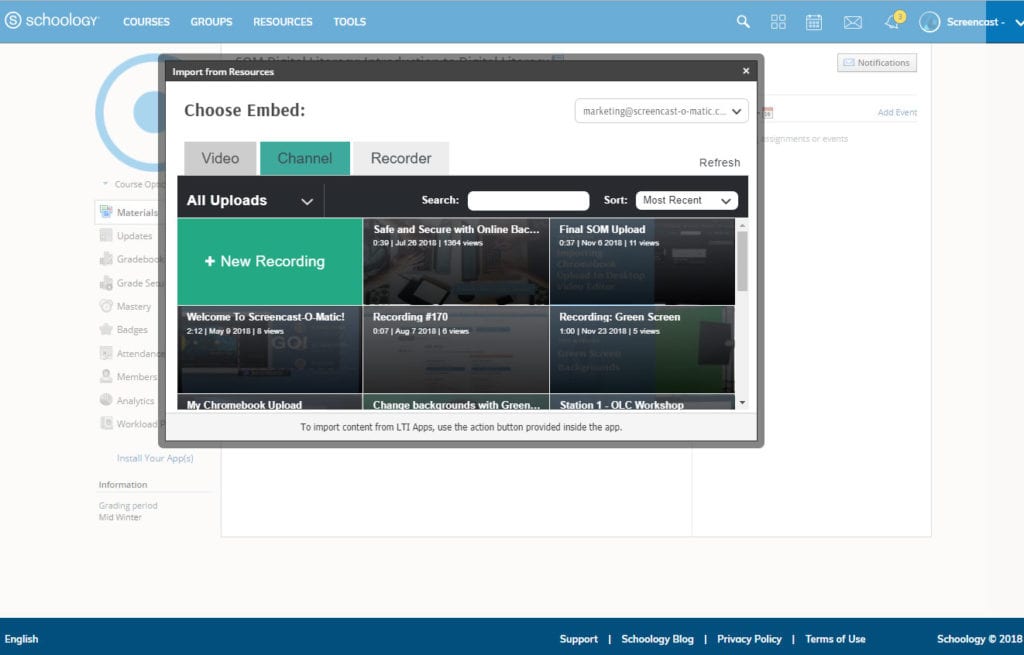Change the English language setting
This screenshot has height=655, width=1024.
point(22,639)
